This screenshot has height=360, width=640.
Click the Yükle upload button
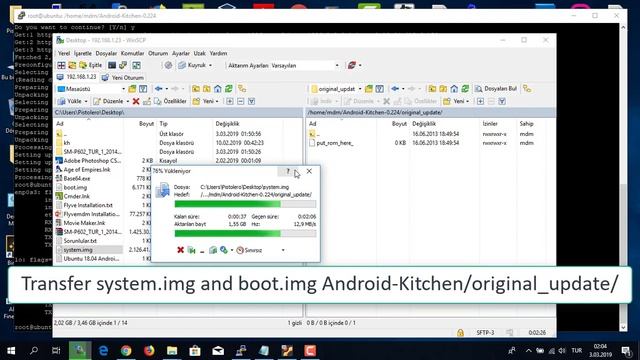click(x=70, y=101)
